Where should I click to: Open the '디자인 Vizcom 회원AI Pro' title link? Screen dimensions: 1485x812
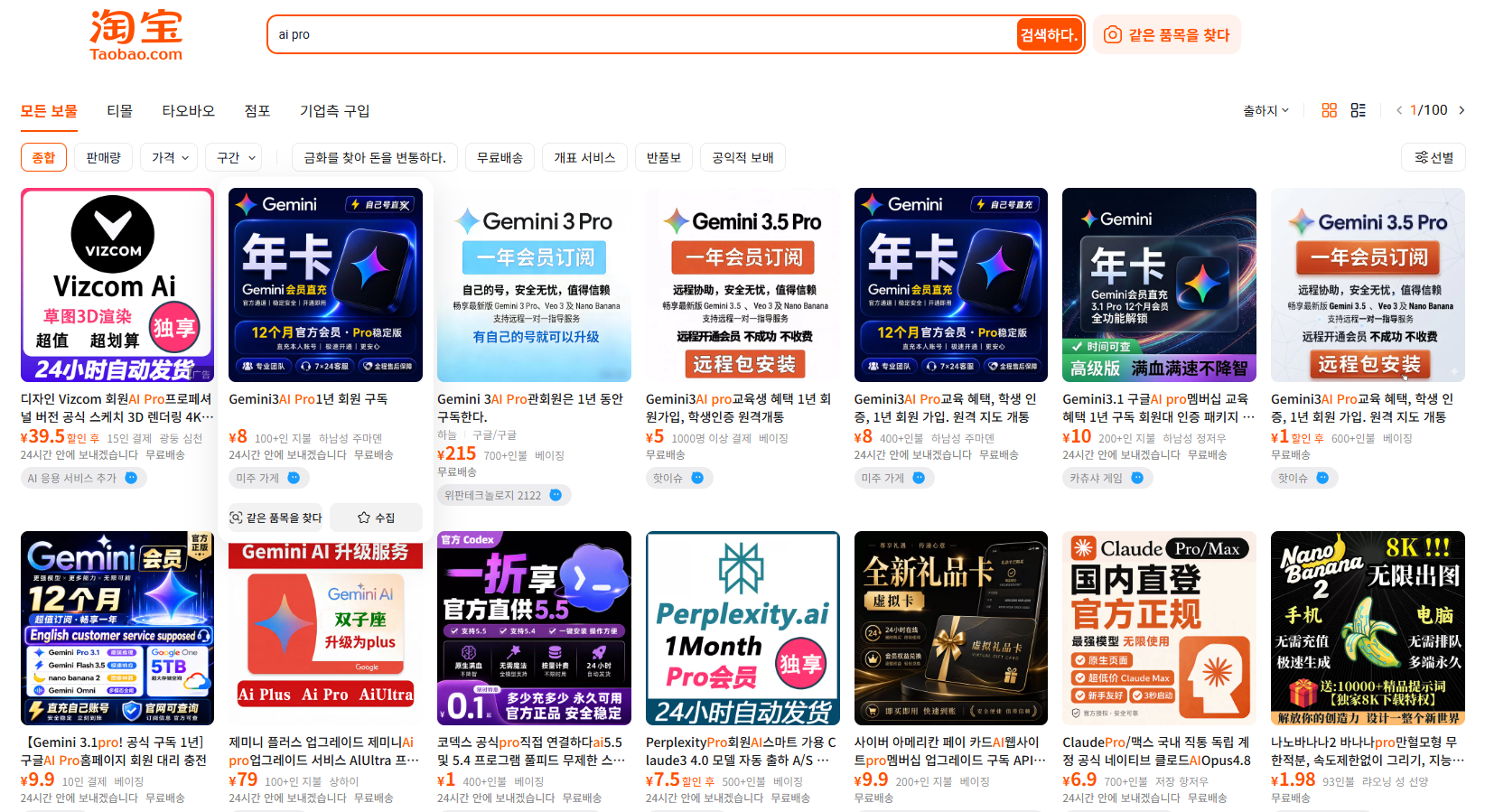point(117,407)
